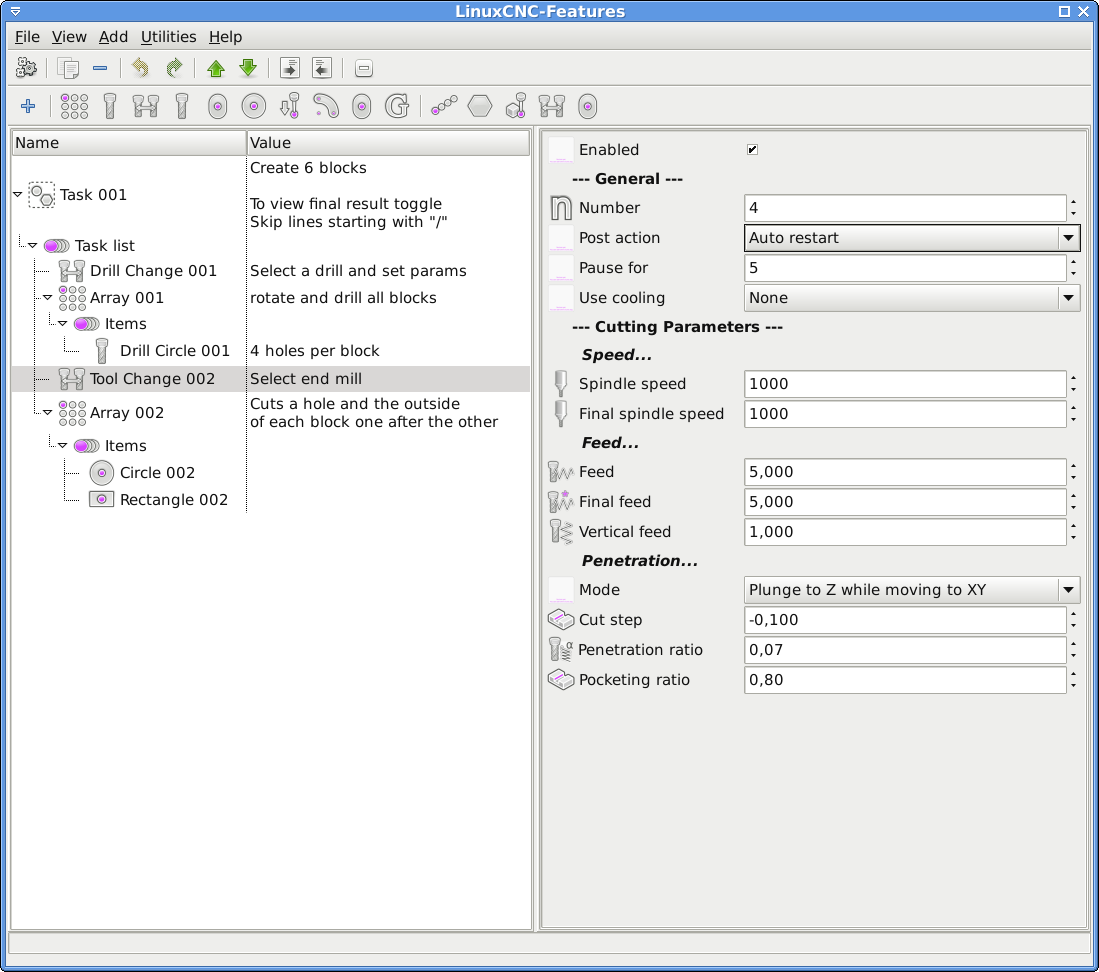
Task: Click the horseshoe icon beside Number field
Action: [x=561, y=208]
